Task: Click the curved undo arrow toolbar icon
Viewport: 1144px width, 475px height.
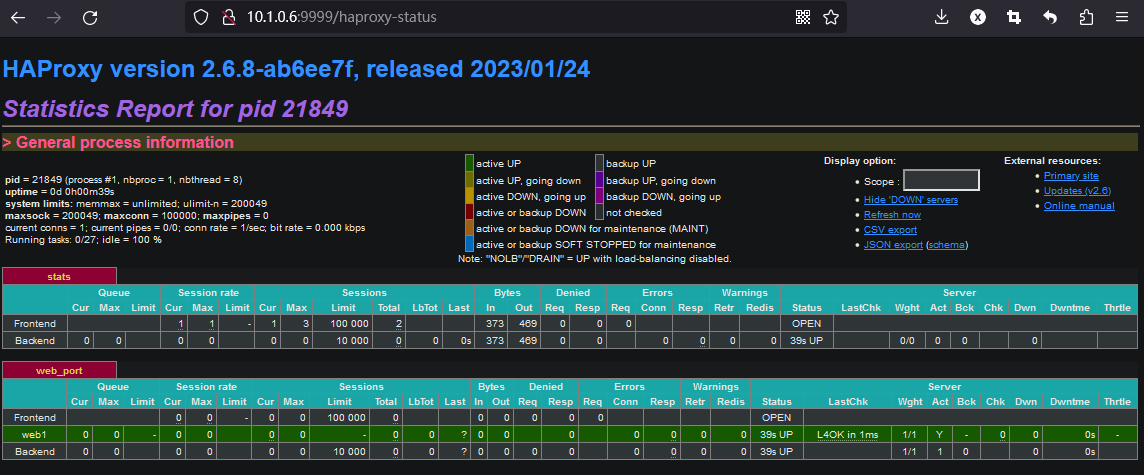Action: click(x=1050, y=18)
